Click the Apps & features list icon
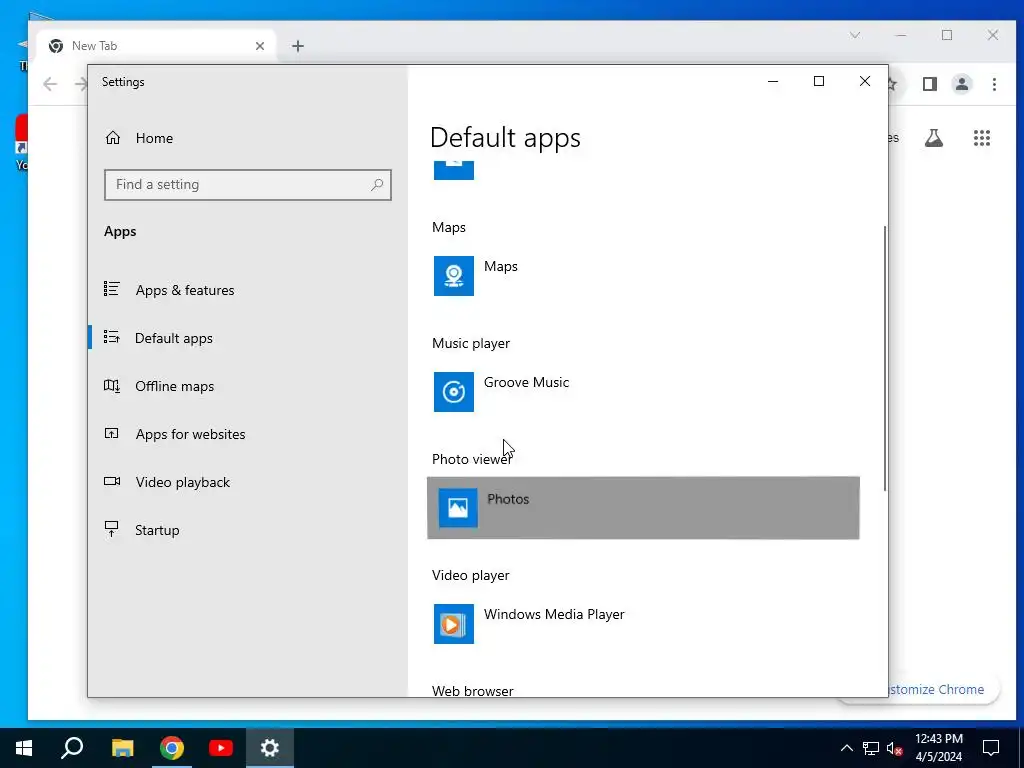Viewport: 1024px width, 768px height. pos(112,289)
